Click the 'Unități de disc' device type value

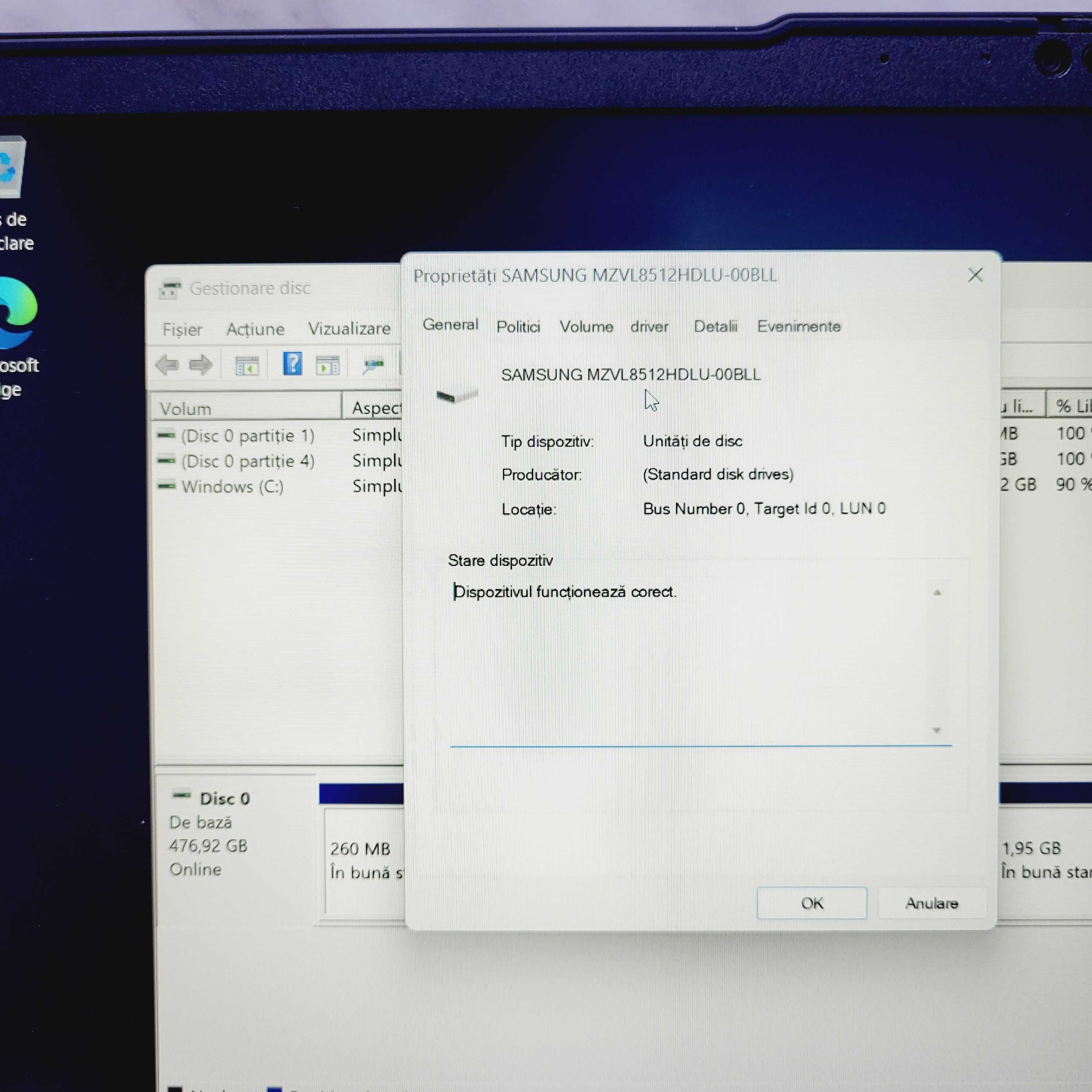pos(693,441)
